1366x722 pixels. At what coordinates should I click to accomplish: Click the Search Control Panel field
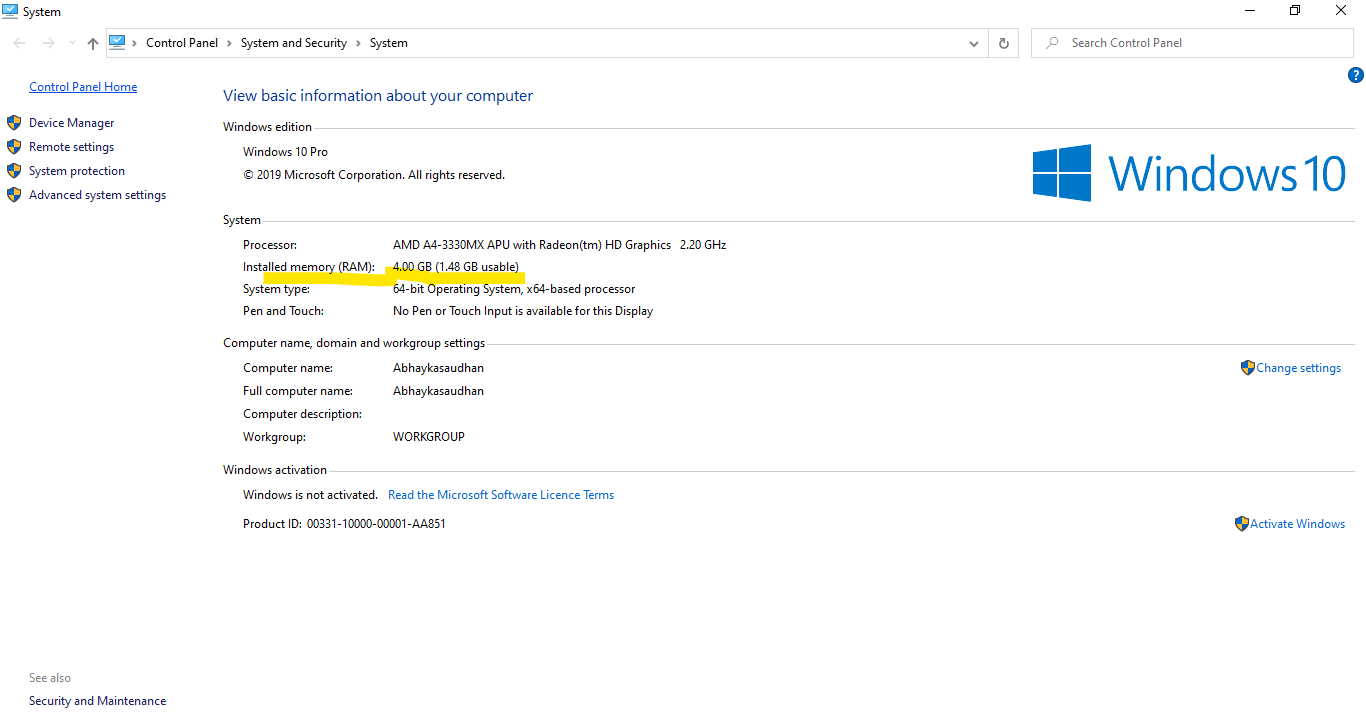coord(1192,43)
